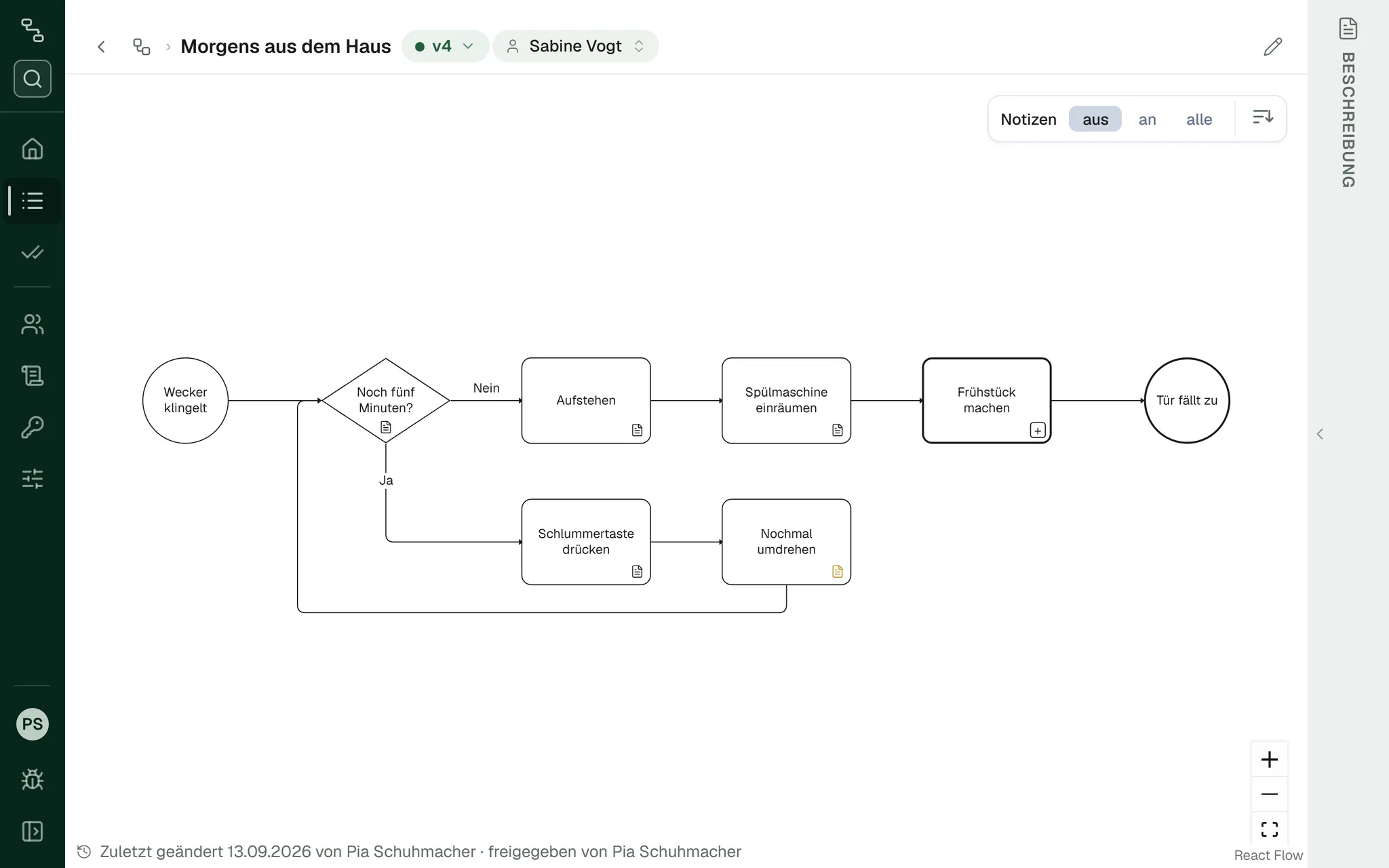The image size is (1389, 868).
Task: Toggle the sidebar panel icon
Action: [x=33, y=831]
